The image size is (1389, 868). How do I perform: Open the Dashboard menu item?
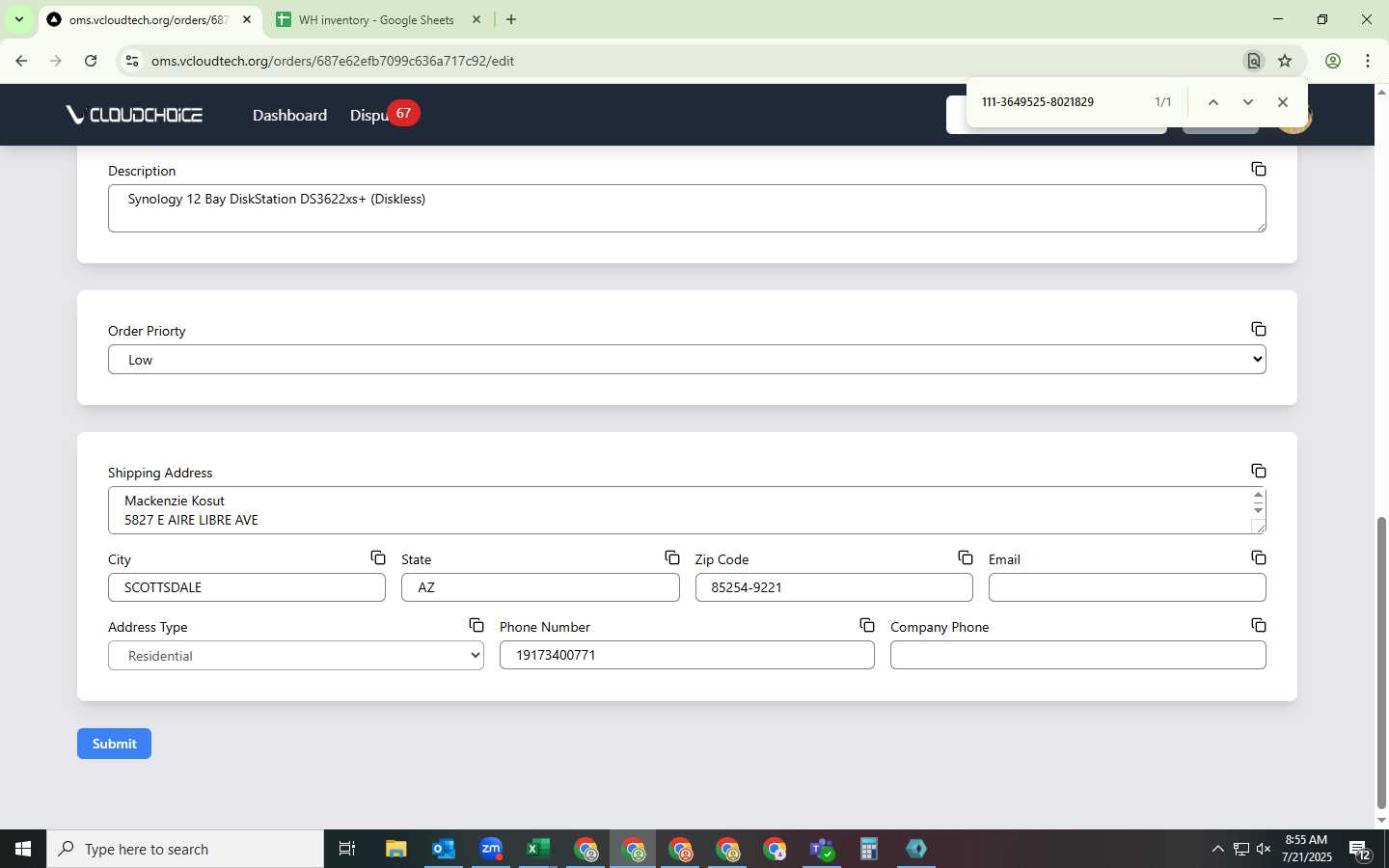point(289,115)
